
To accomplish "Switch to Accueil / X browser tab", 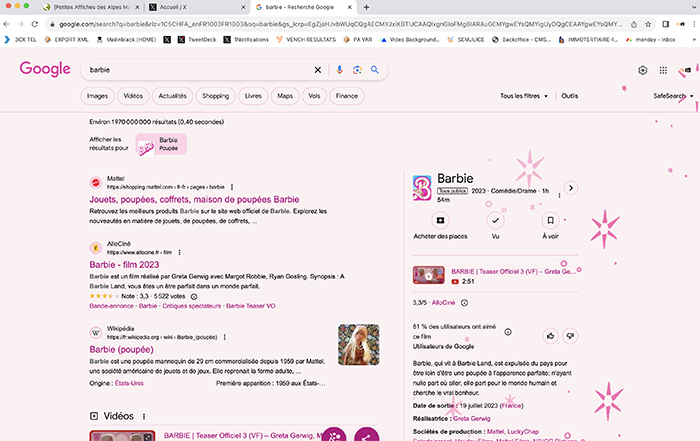I will [x=197, y=7].
